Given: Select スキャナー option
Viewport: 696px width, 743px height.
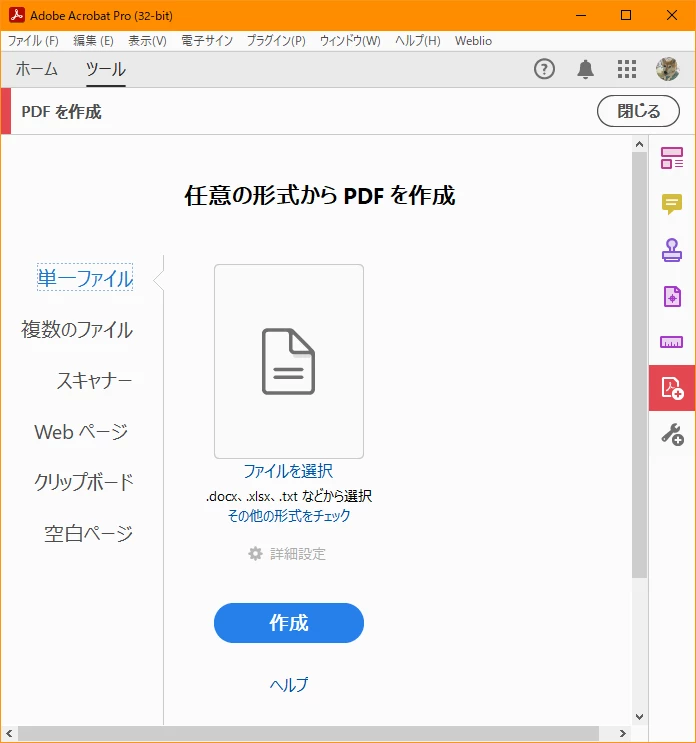Looking at the screenshot, I should tap(94, 381).
